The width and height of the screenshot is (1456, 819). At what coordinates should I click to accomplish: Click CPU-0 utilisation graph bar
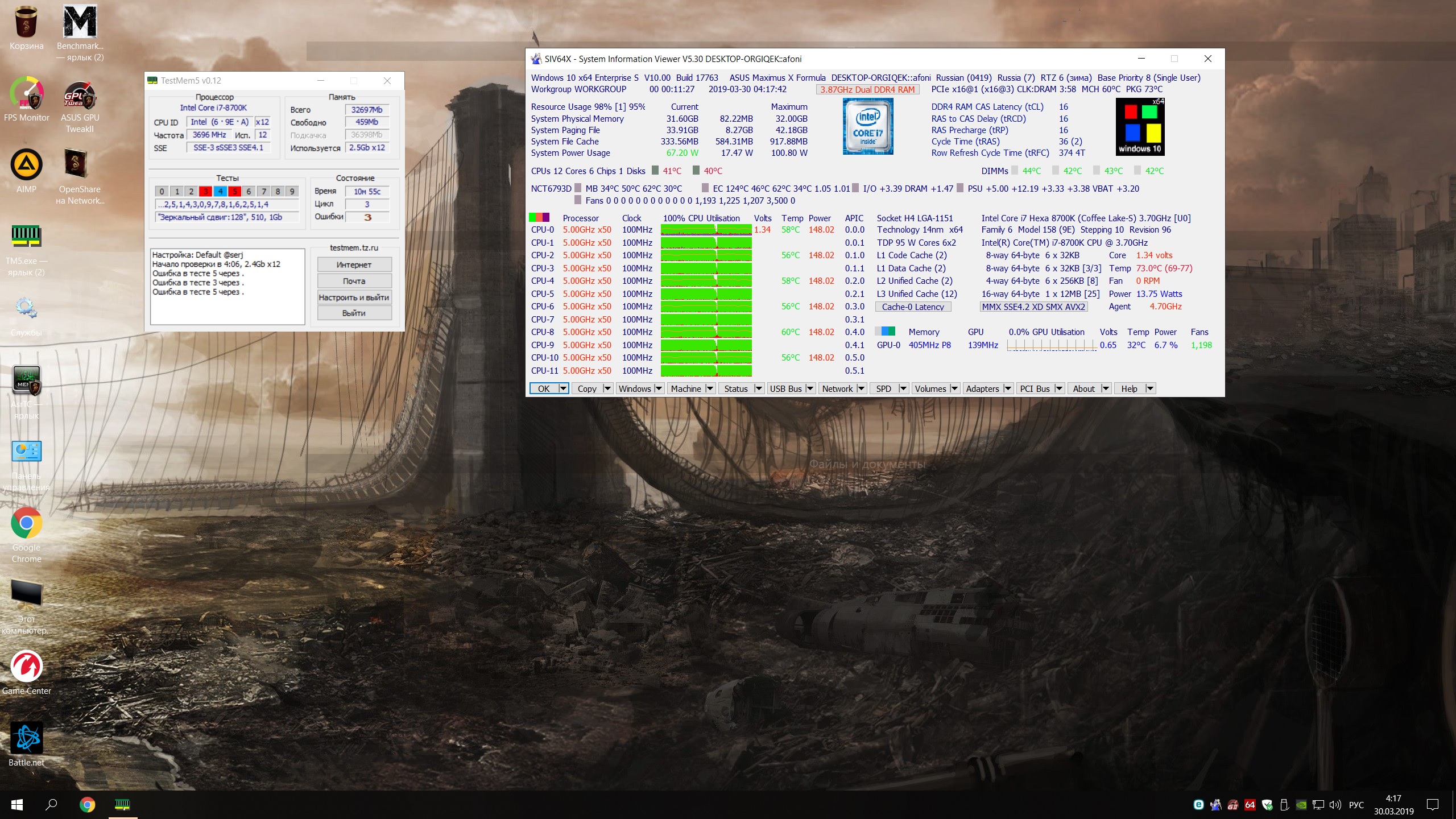tap(706, 230)
